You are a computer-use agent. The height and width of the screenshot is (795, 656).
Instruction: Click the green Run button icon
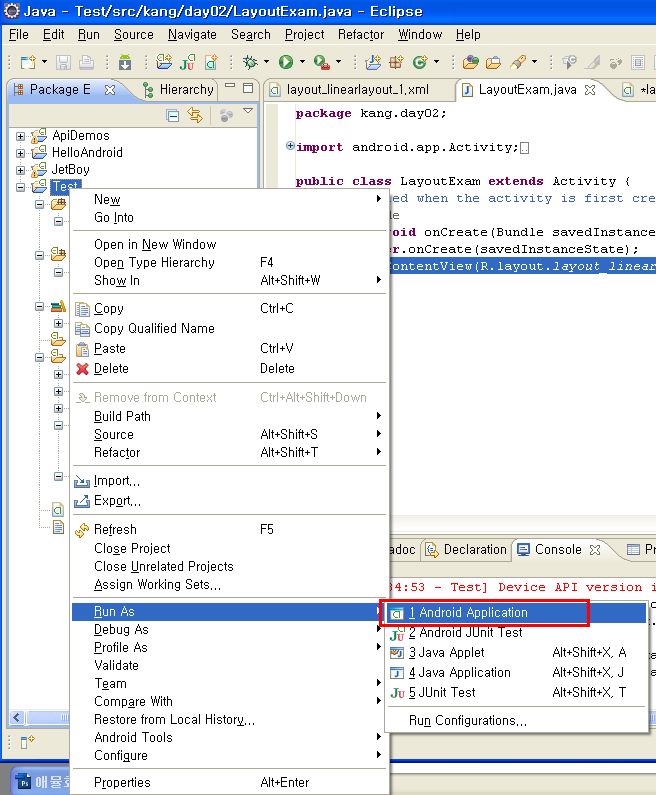tap(286, 62)
